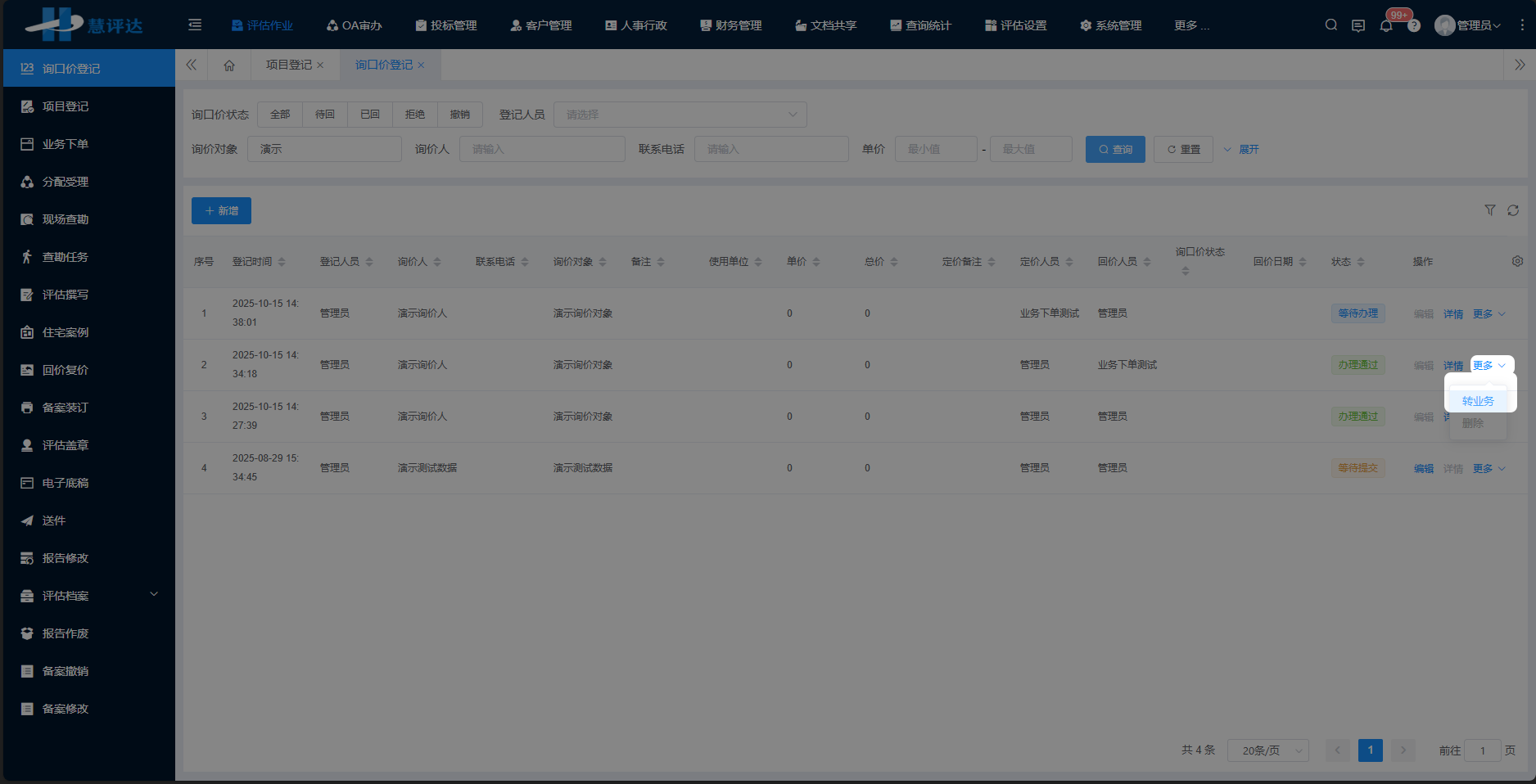This screenshot has width=1536, height=784.
Task: Click the help question mark icon
Action: point(1414,25)
